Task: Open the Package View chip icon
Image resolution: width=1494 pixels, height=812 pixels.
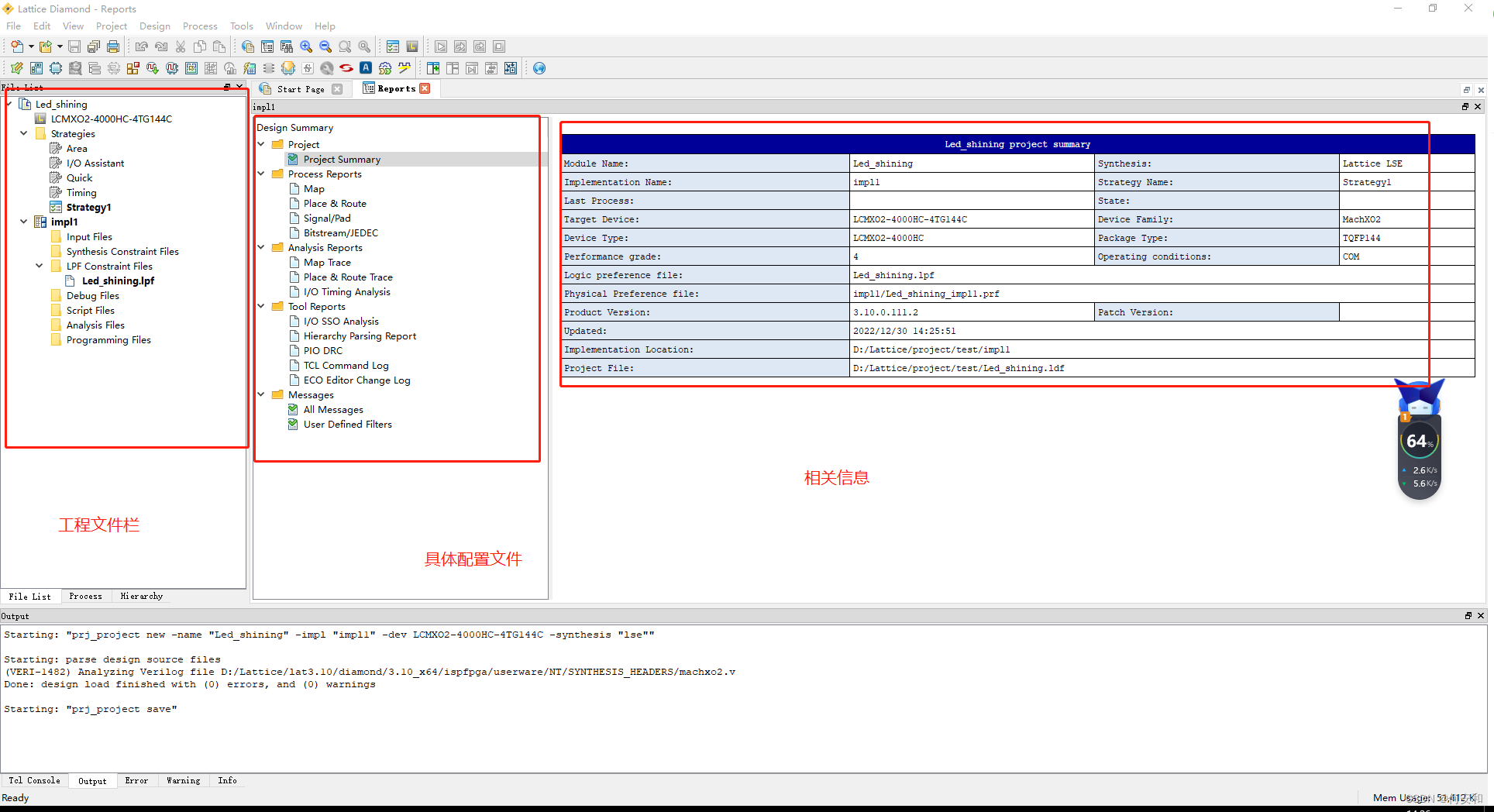Action: pos(56,68)
